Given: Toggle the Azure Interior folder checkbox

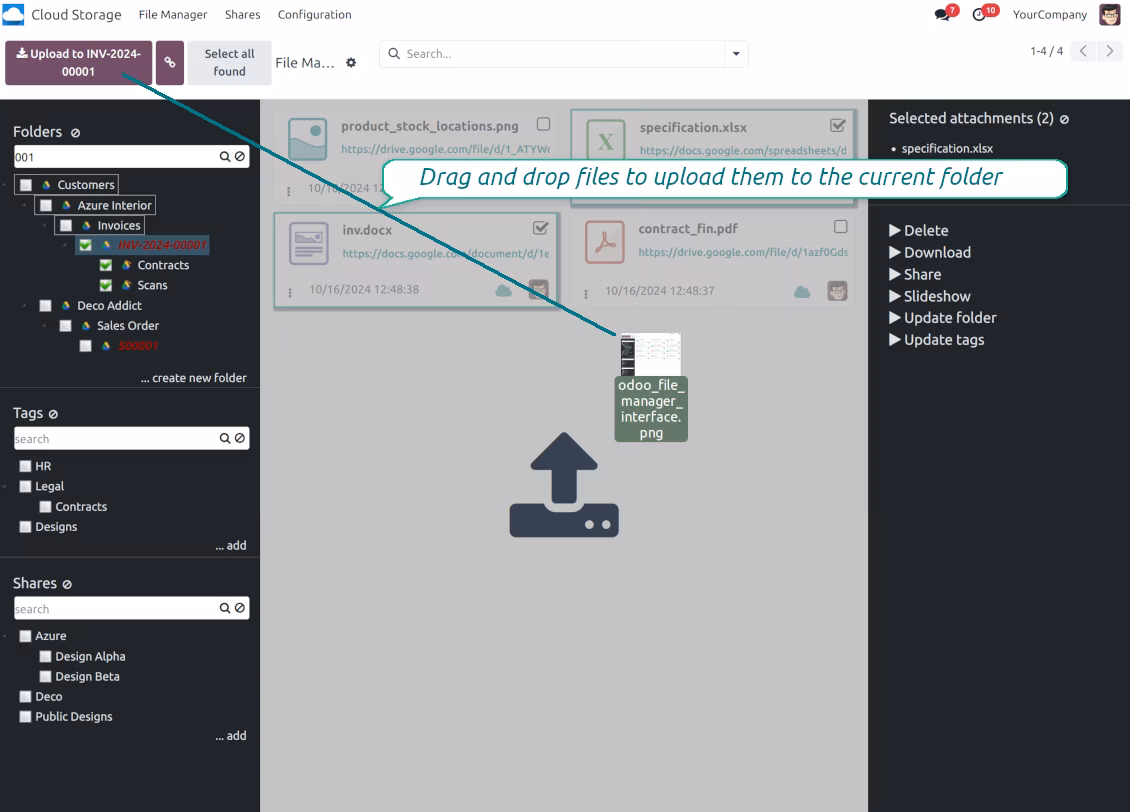Looking at the screenshot, I should click(x=46, y=205).
